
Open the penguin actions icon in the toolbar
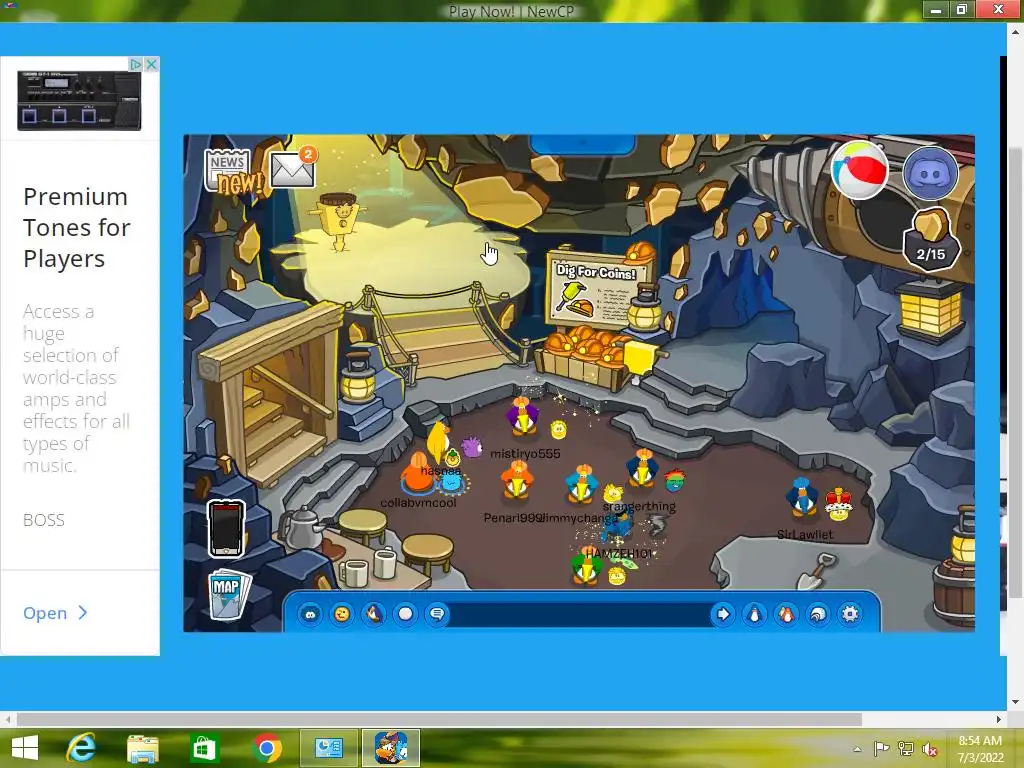click(x=374, y=614)
